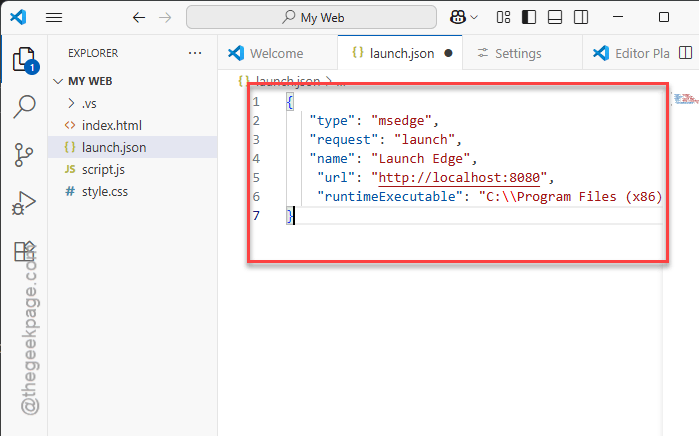Screen dimensions: 699x436
Task: Collapse the MY WEB folder section
Action: tap(90, 81)
